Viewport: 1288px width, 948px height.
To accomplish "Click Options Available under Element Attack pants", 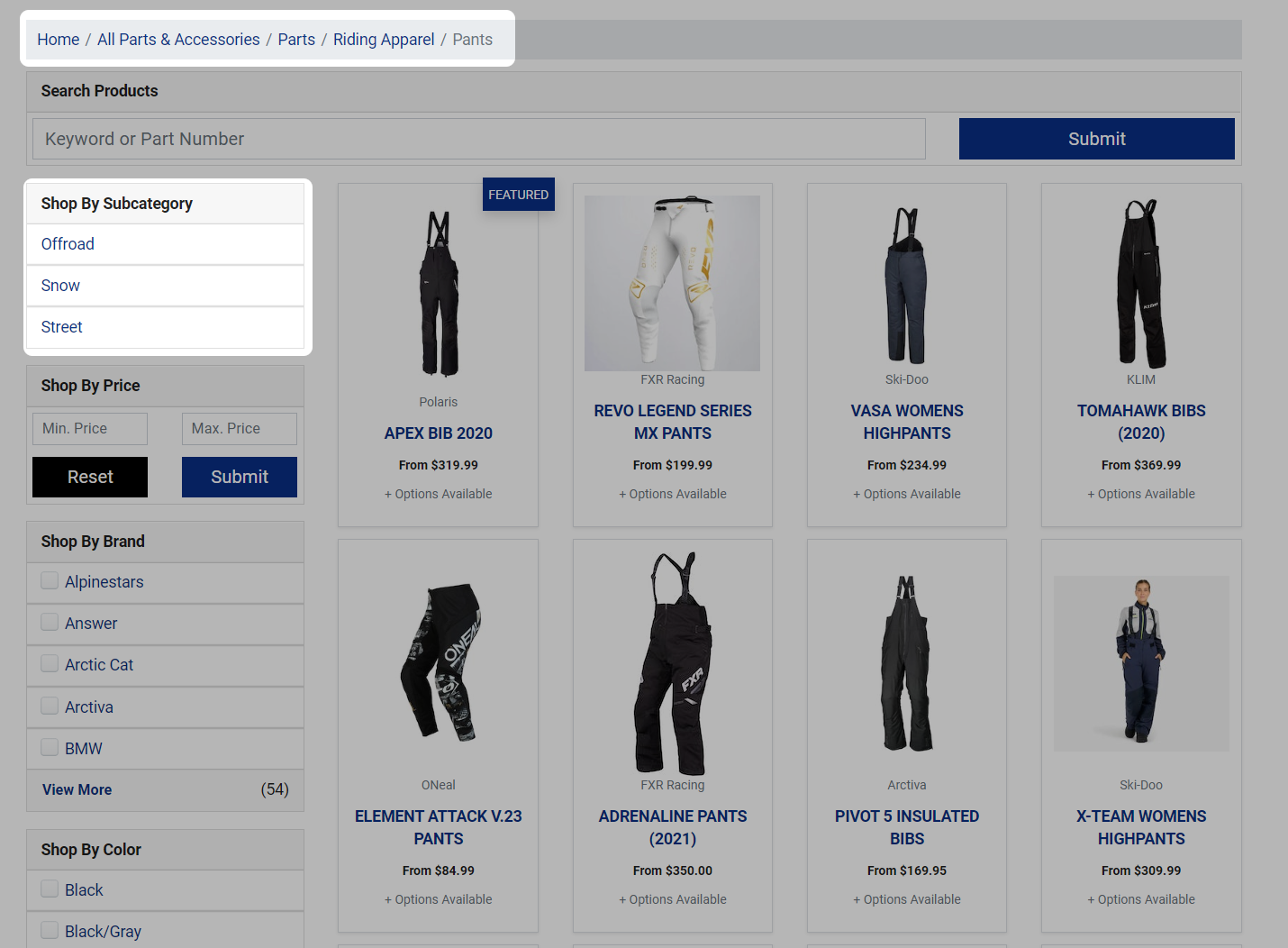I will (439, 899).
